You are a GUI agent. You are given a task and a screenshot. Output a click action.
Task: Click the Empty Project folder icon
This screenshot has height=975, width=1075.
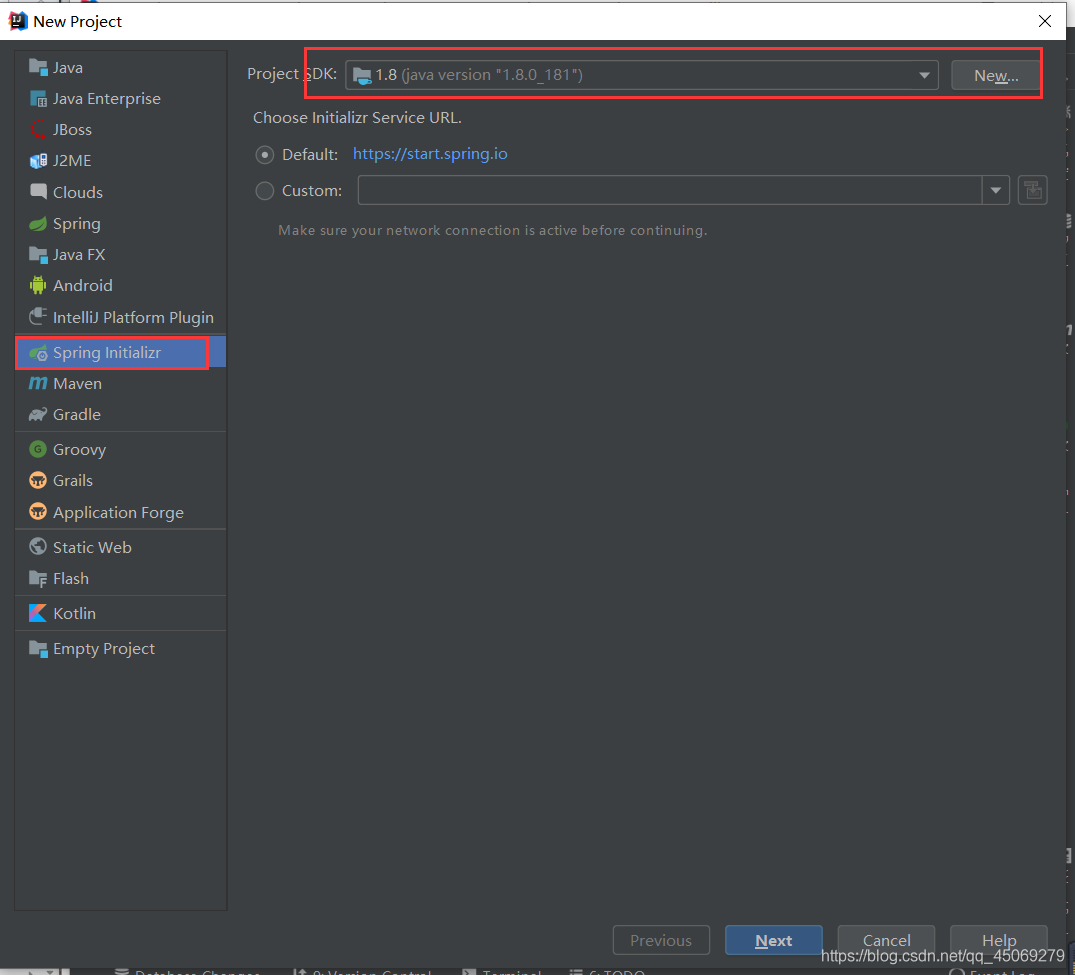(38, 649)
